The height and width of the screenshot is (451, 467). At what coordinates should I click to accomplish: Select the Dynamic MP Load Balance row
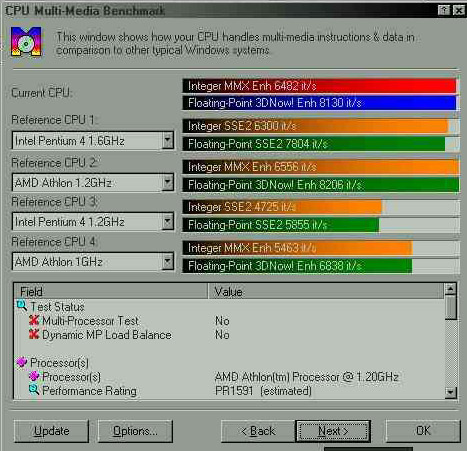pyautogui.click(x=229, y=334)
